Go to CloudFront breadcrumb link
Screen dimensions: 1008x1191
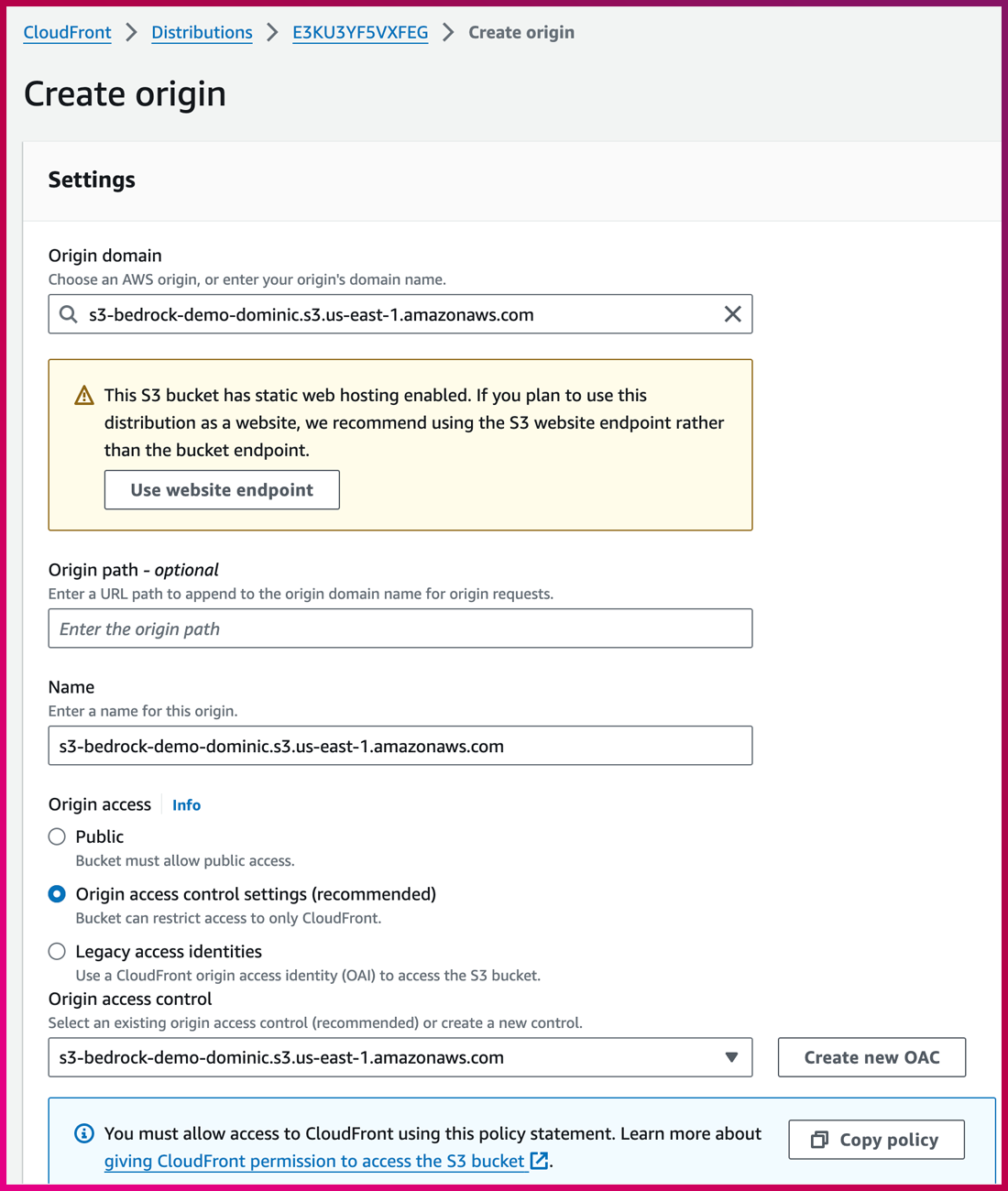[67, 33]
